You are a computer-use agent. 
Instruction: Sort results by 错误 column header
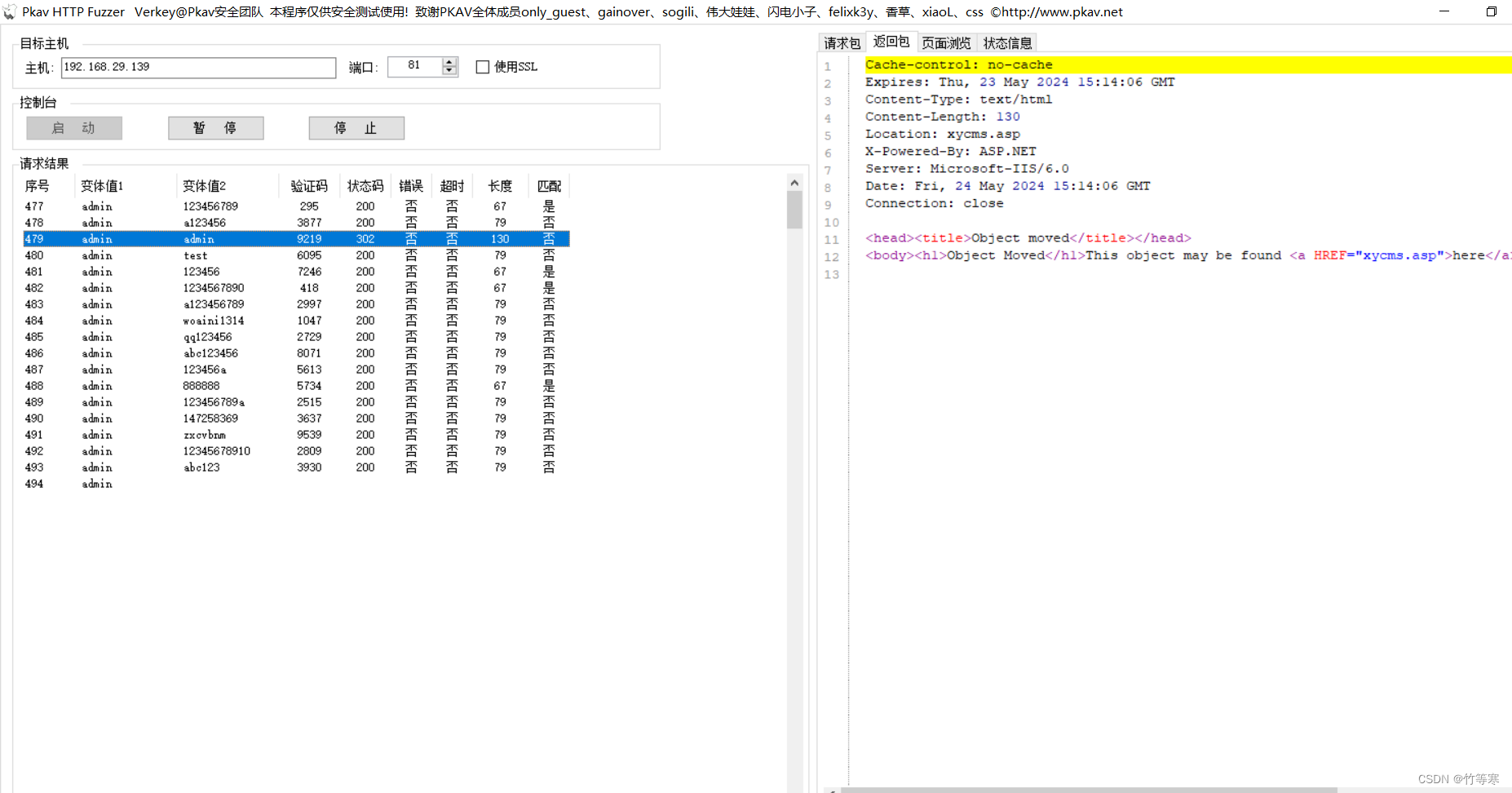pos(411,186)
